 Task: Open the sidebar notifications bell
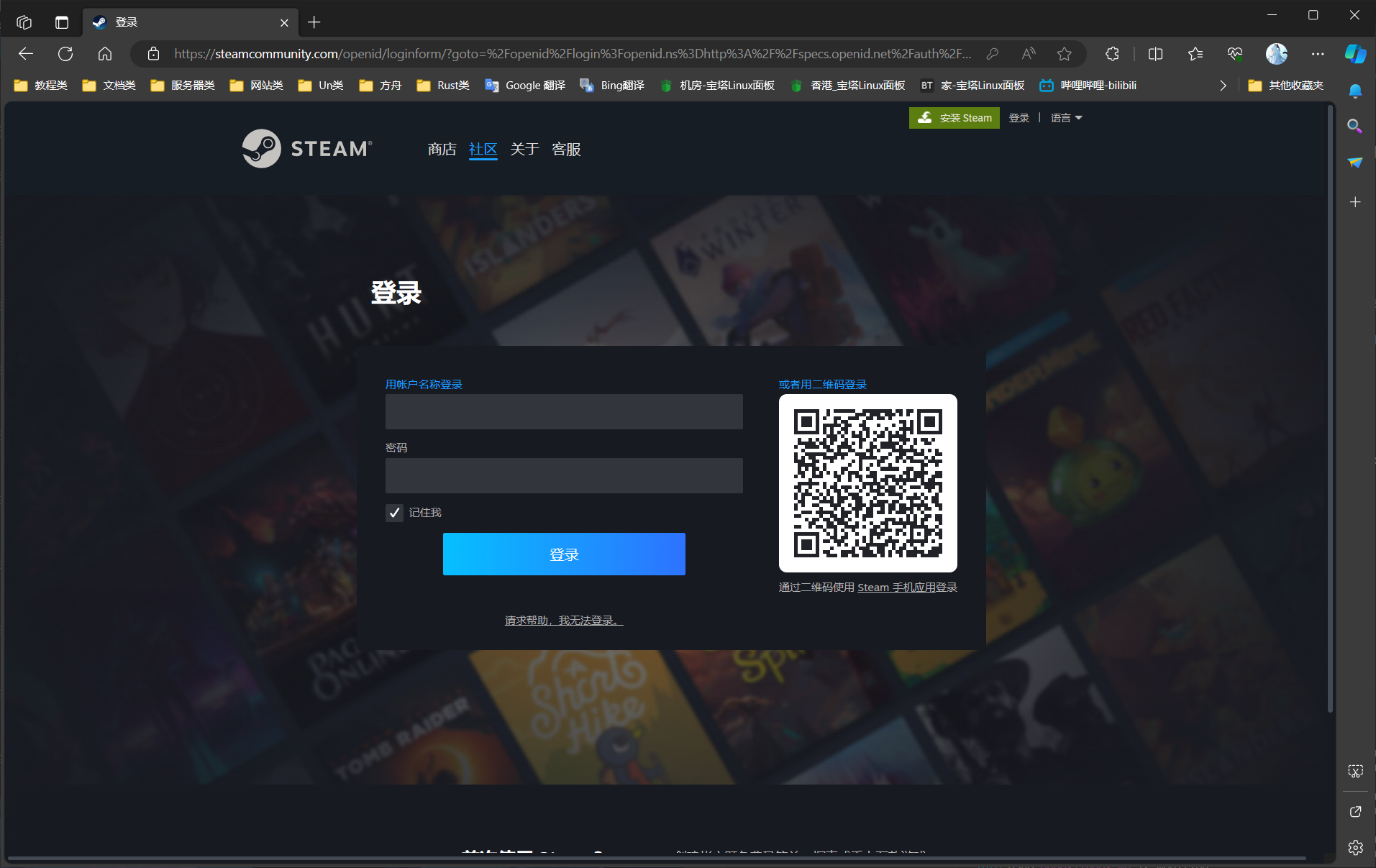[x=1355, y=91]
